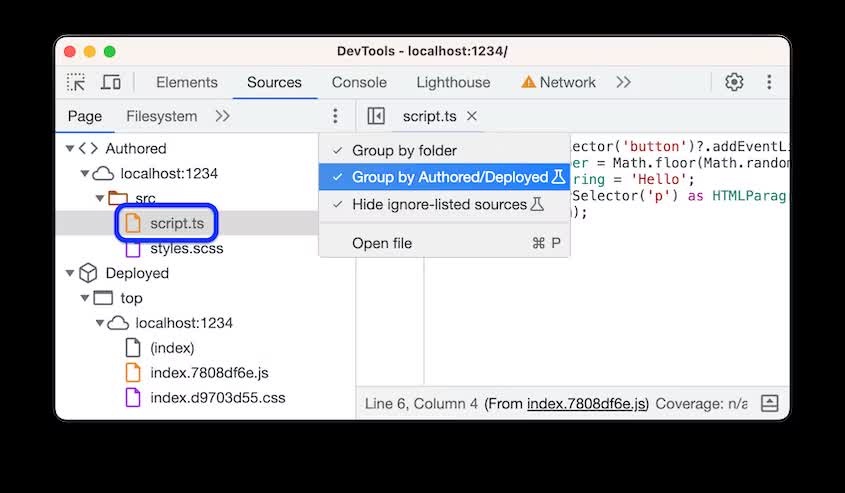Toggle the Group by folder option
The height and width of the screenshot is (493, 845).
point(404,150)
